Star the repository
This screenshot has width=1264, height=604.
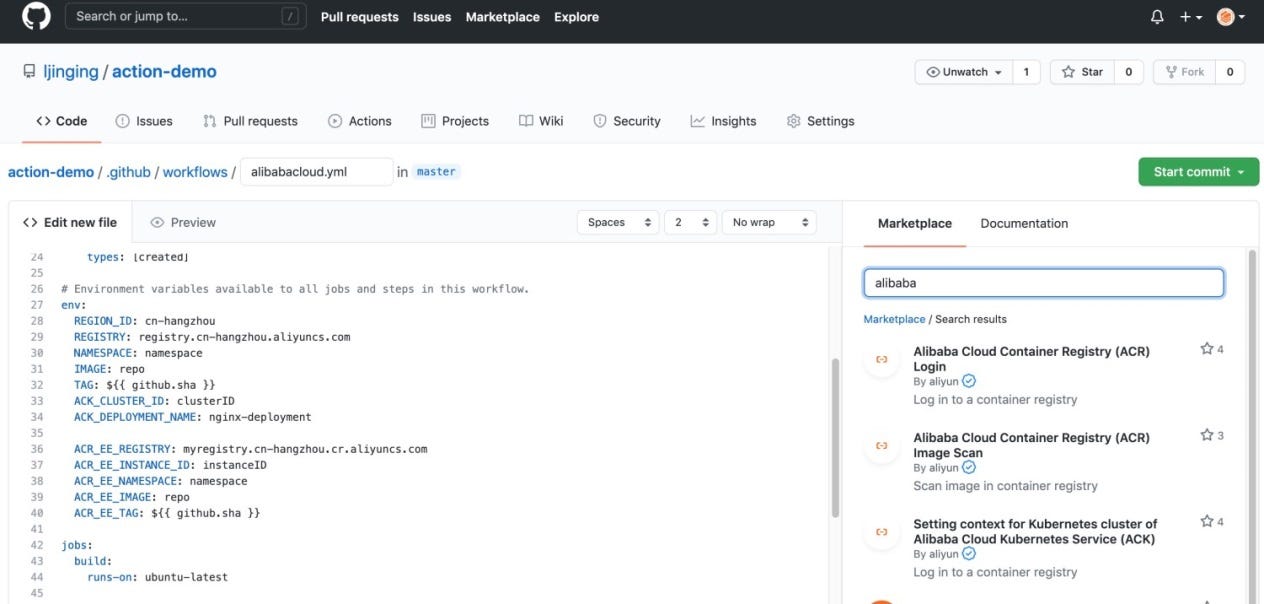click(1082, 72)
